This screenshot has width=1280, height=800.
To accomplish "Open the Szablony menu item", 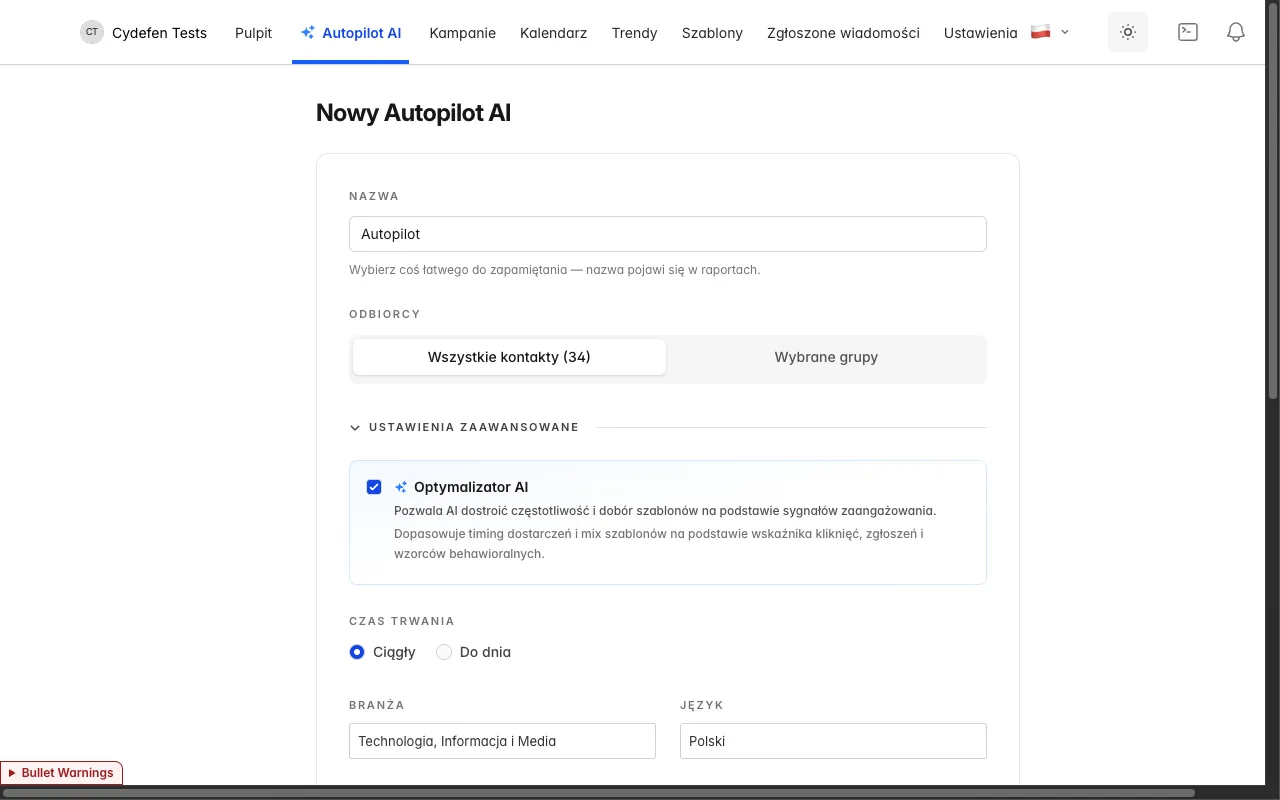I will 712,33.
